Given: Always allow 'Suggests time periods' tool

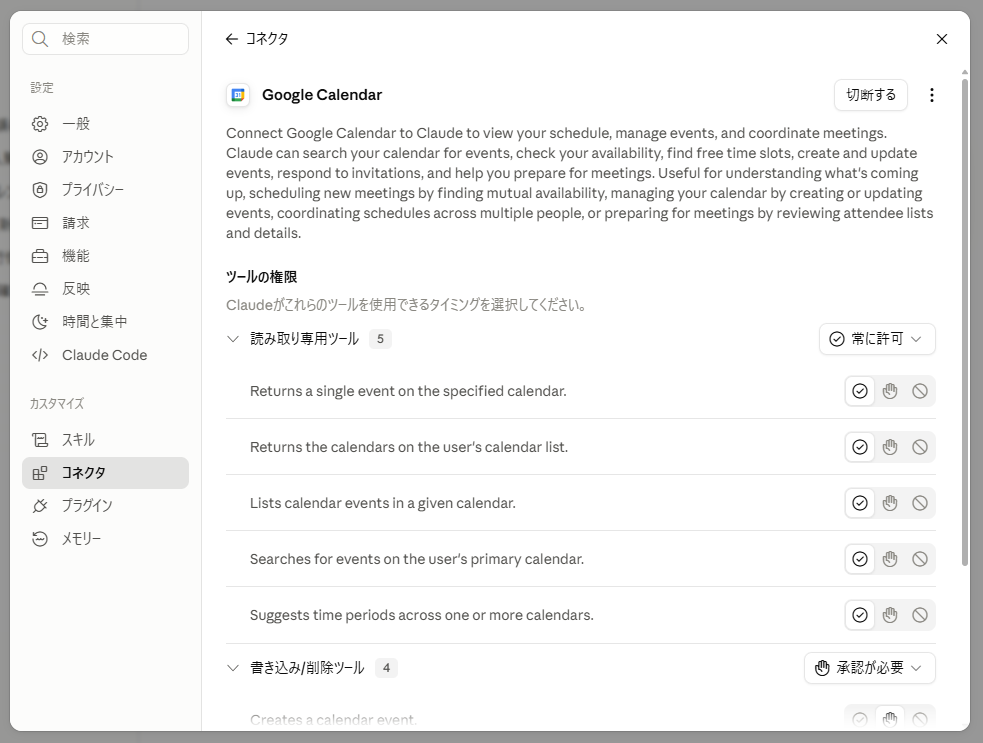Looking at the screenshot, I should 860,615.
